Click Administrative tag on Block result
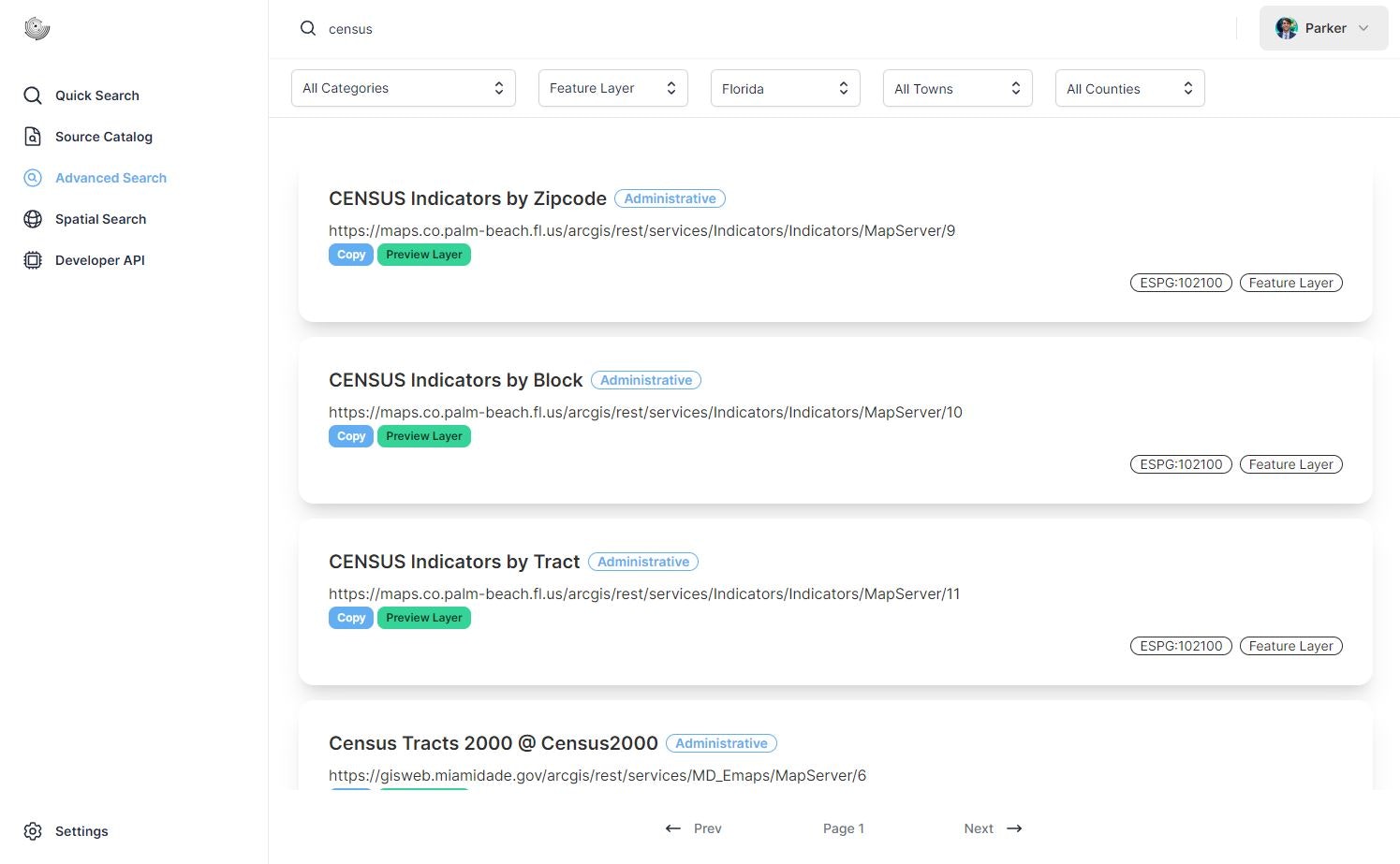The width and height of the screenshot is (1400, 864). (x=646, y=380)
